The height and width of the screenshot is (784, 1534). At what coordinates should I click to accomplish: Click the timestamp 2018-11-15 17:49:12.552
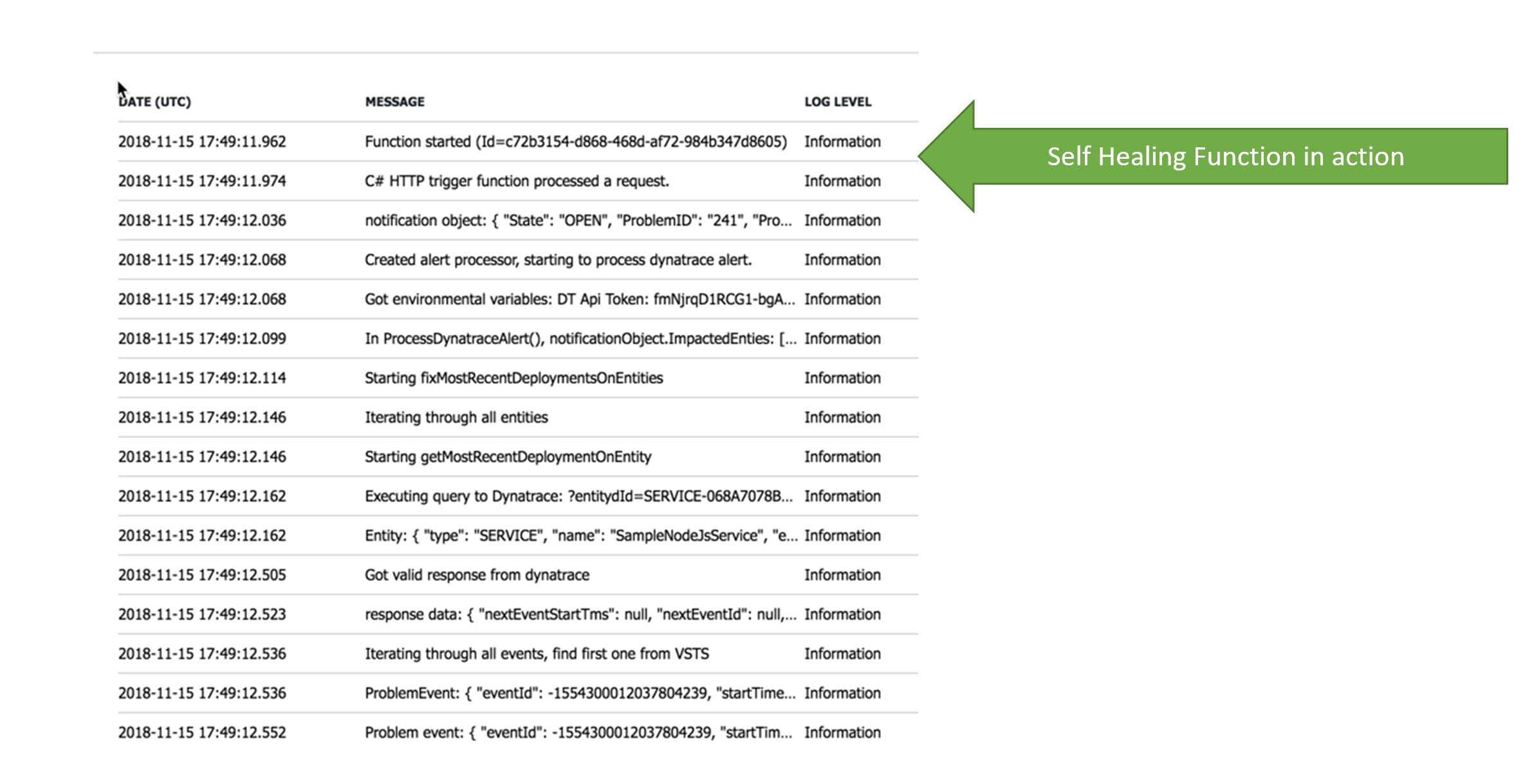(x=202, y=733)
